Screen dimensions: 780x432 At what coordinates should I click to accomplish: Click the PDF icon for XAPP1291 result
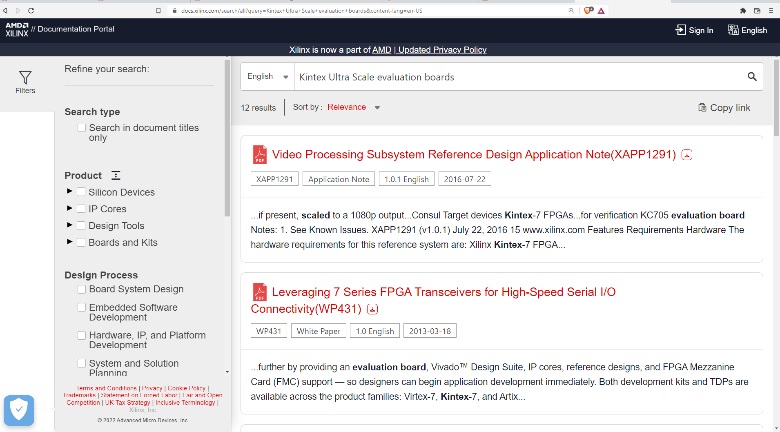pos(259,154)
